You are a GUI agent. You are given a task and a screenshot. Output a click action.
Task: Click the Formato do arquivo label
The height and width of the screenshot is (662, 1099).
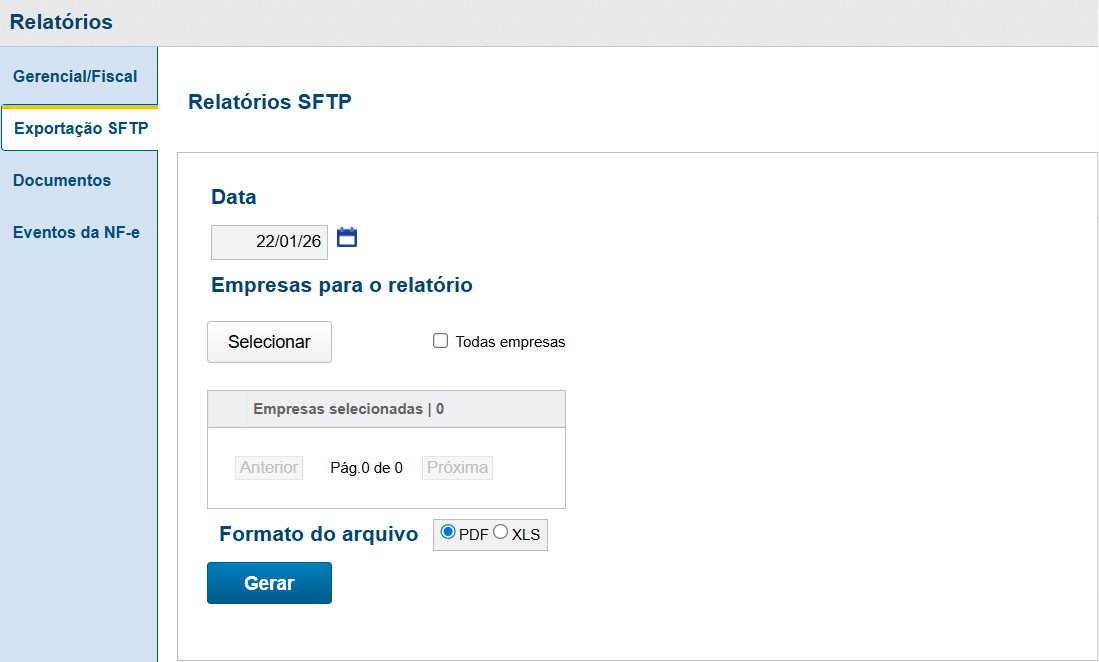(x=318, y=534)
